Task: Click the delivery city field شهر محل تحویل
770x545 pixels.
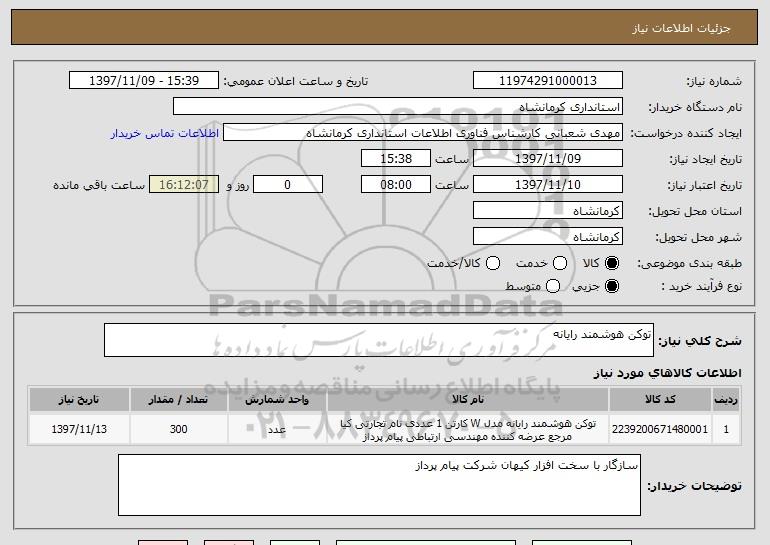Action: pyautogui.click(x=548, y=237)
